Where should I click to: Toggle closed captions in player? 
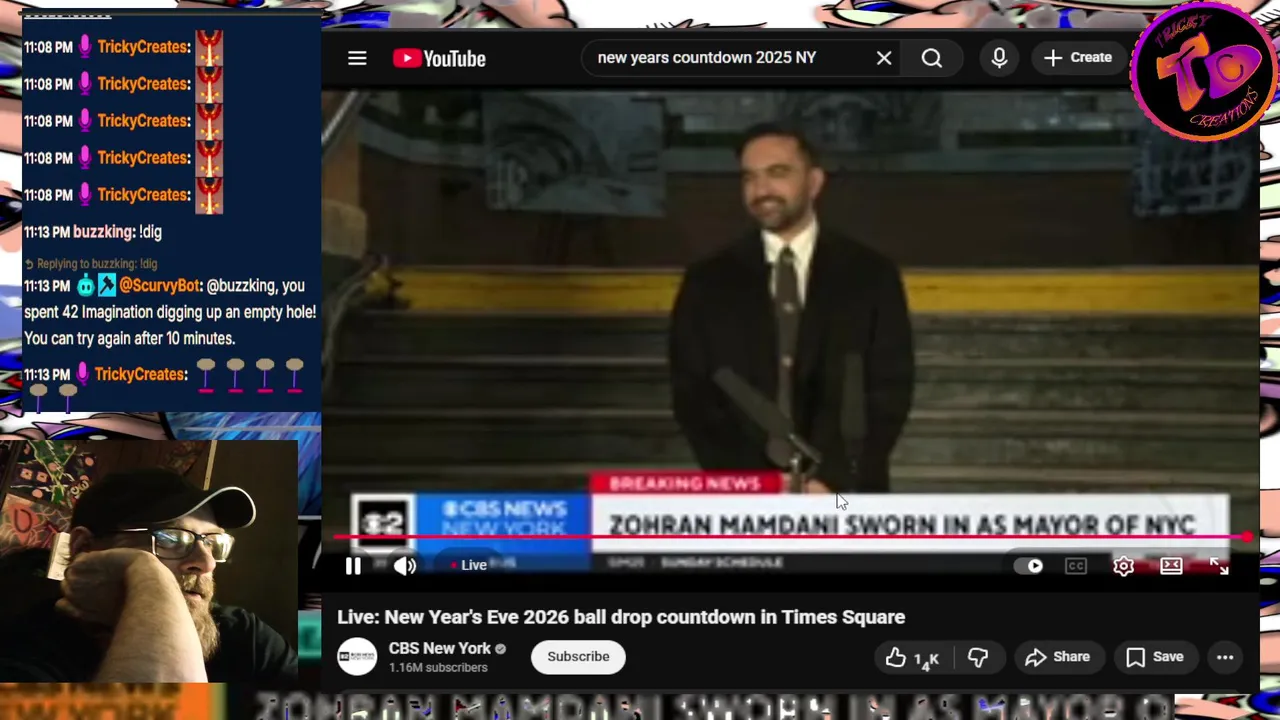click(x=1076, y=566)
